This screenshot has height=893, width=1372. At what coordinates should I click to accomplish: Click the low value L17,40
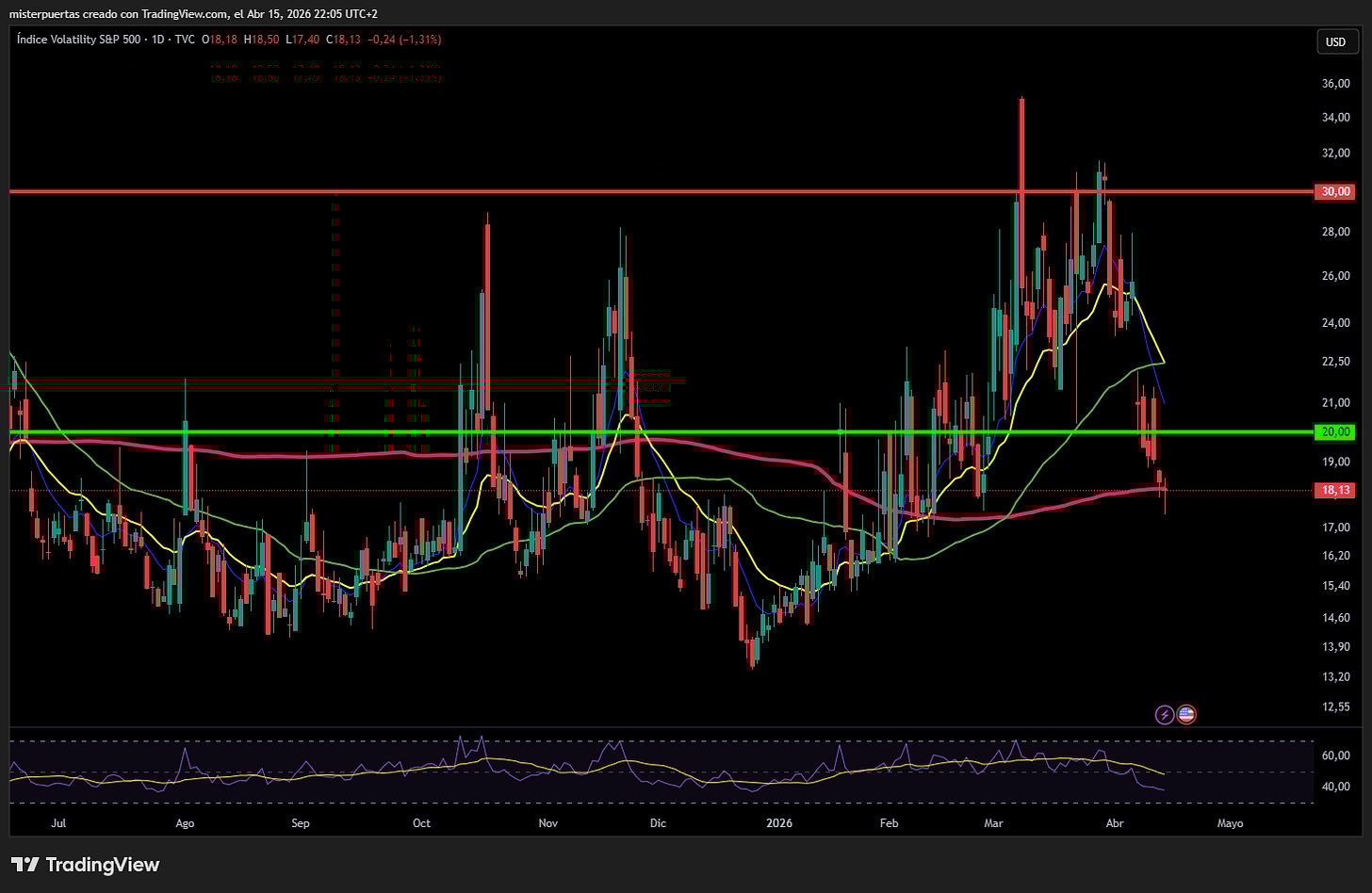click(302, 40)
